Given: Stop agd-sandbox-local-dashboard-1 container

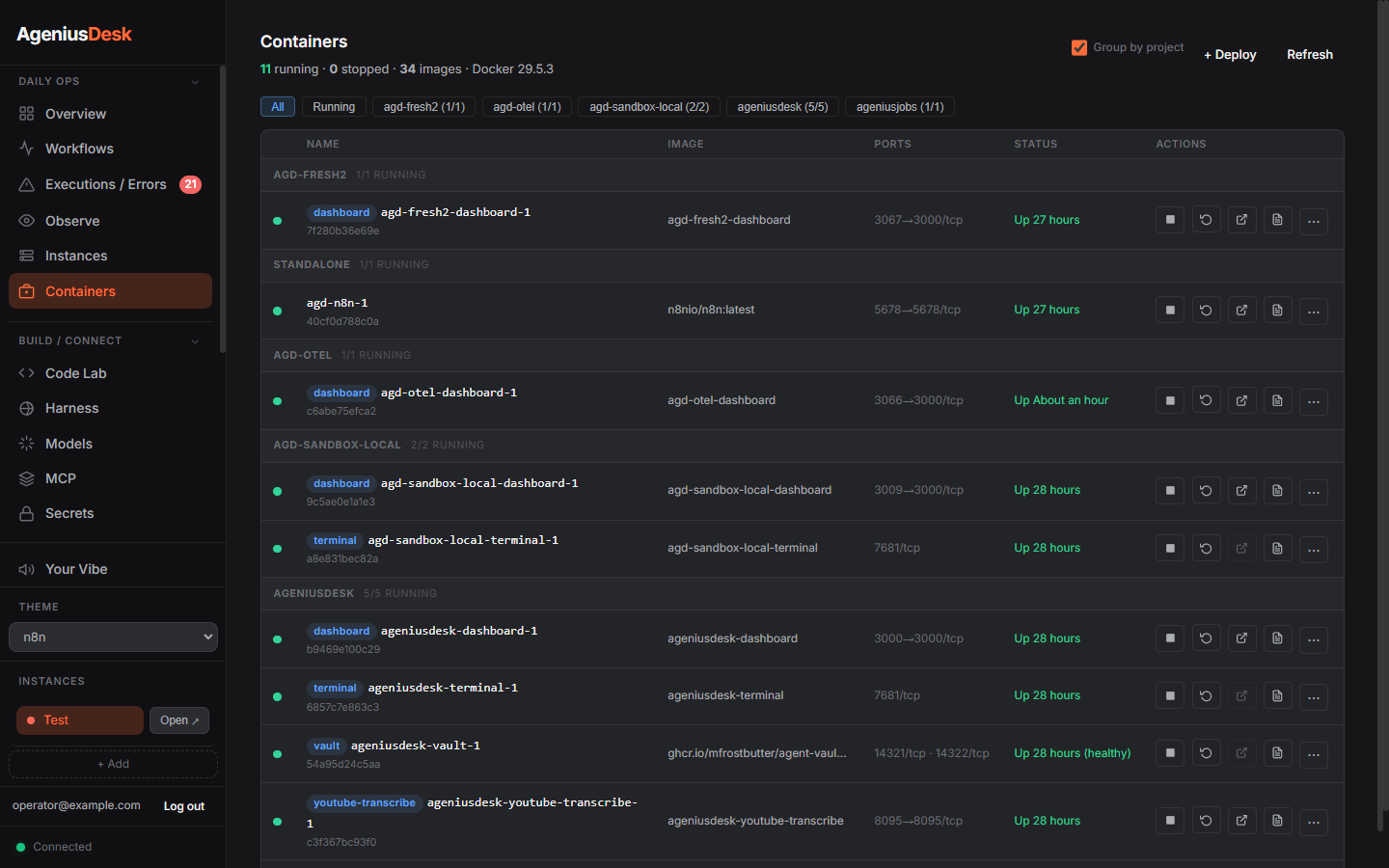Looking at the screenshot, I should pos(1170,491).
